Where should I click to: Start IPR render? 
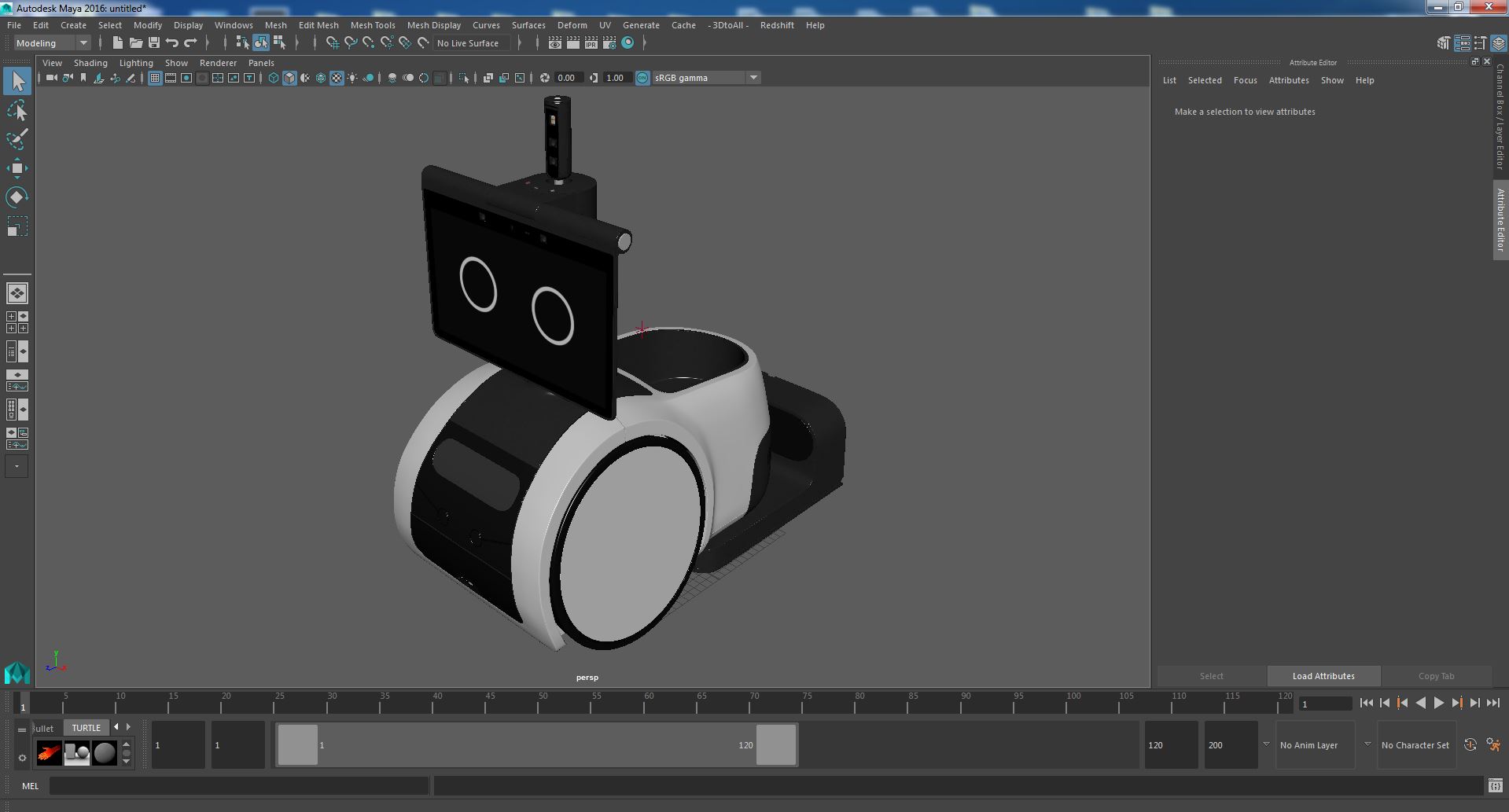[x=591, y=43]
